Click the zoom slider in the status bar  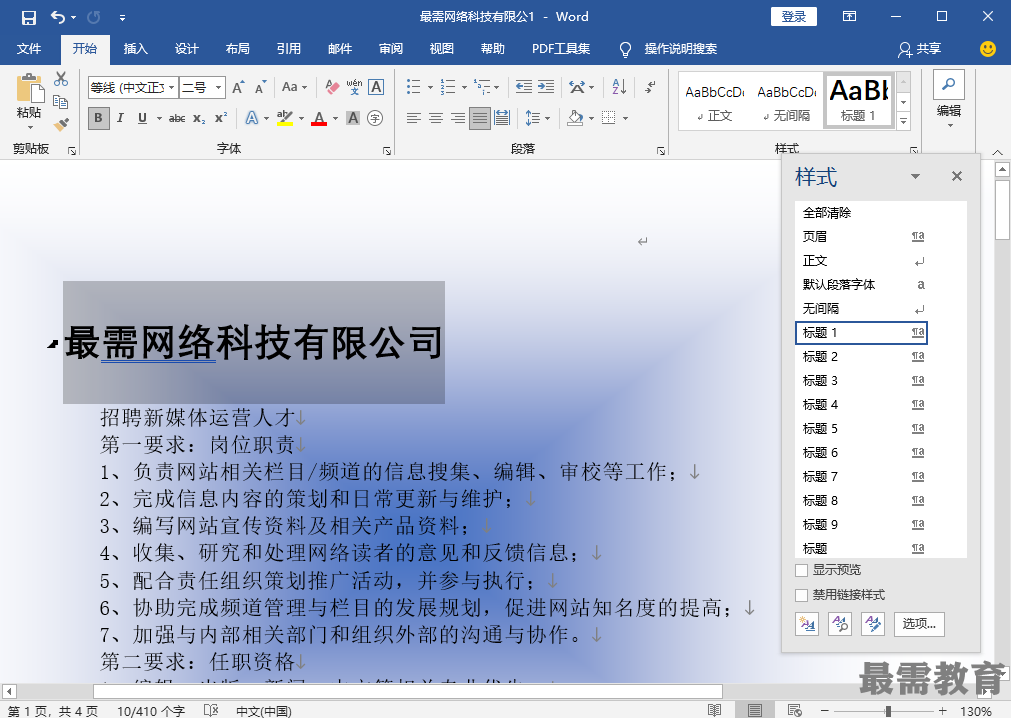coord(888,711)
